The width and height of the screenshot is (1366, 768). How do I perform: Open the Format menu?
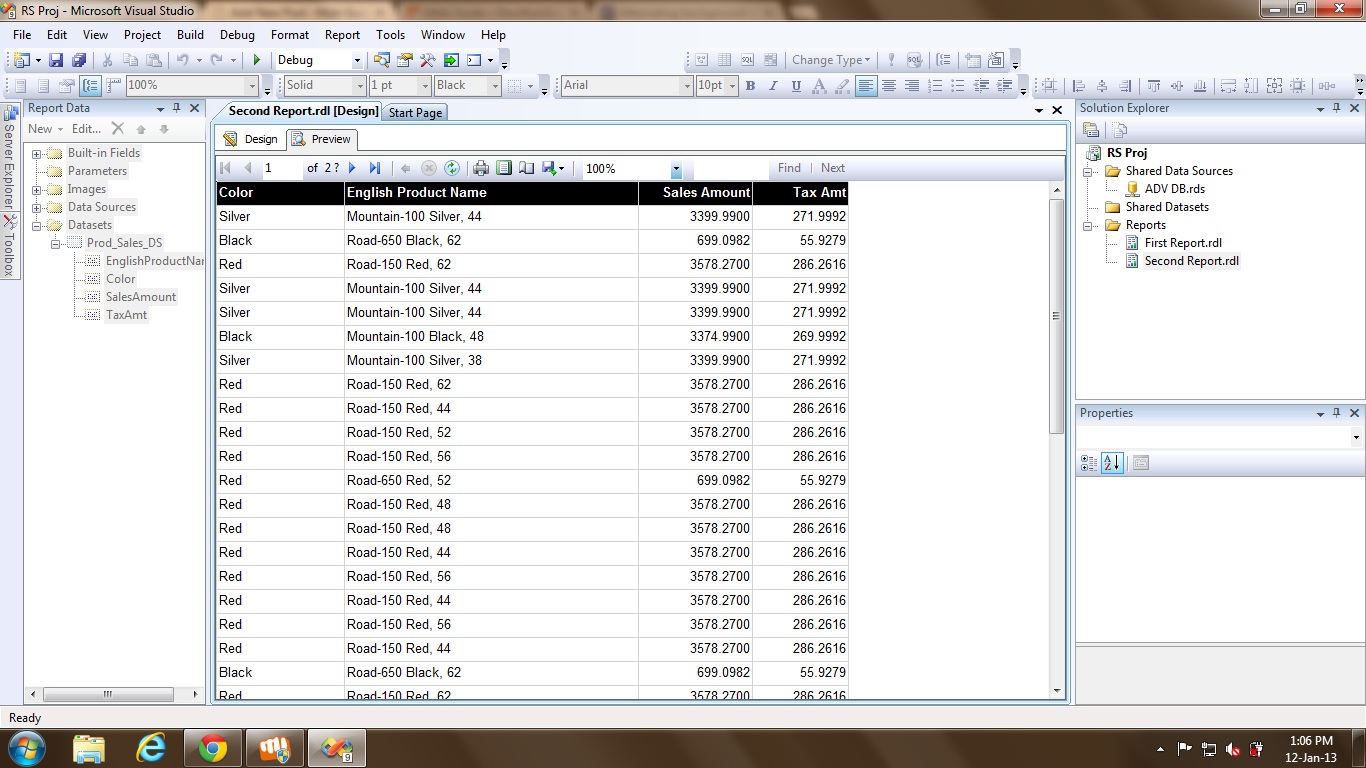click(290, 34)
